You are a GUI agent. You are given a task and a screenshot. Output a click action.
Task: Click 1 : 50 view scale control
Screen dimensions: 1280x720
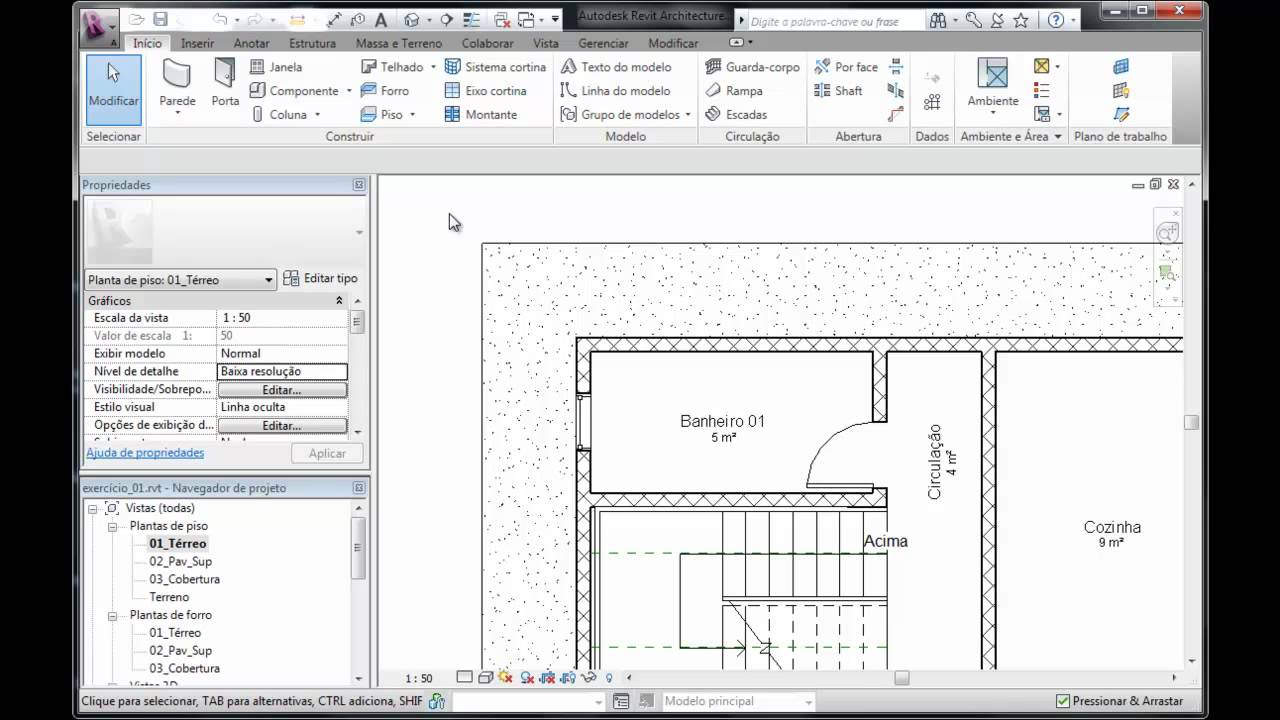[419, 679]
